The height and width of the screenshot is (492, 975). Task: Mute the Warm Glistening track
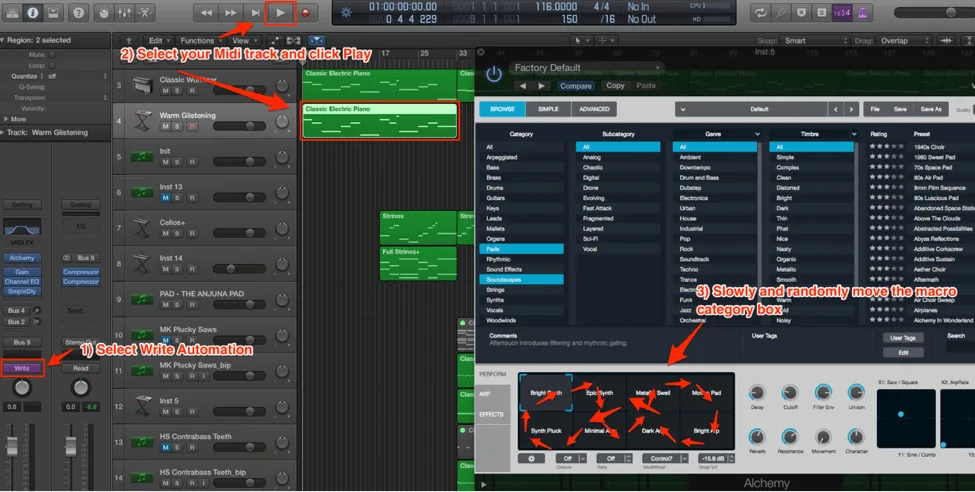pyautogui.click(x=165, y=126)
